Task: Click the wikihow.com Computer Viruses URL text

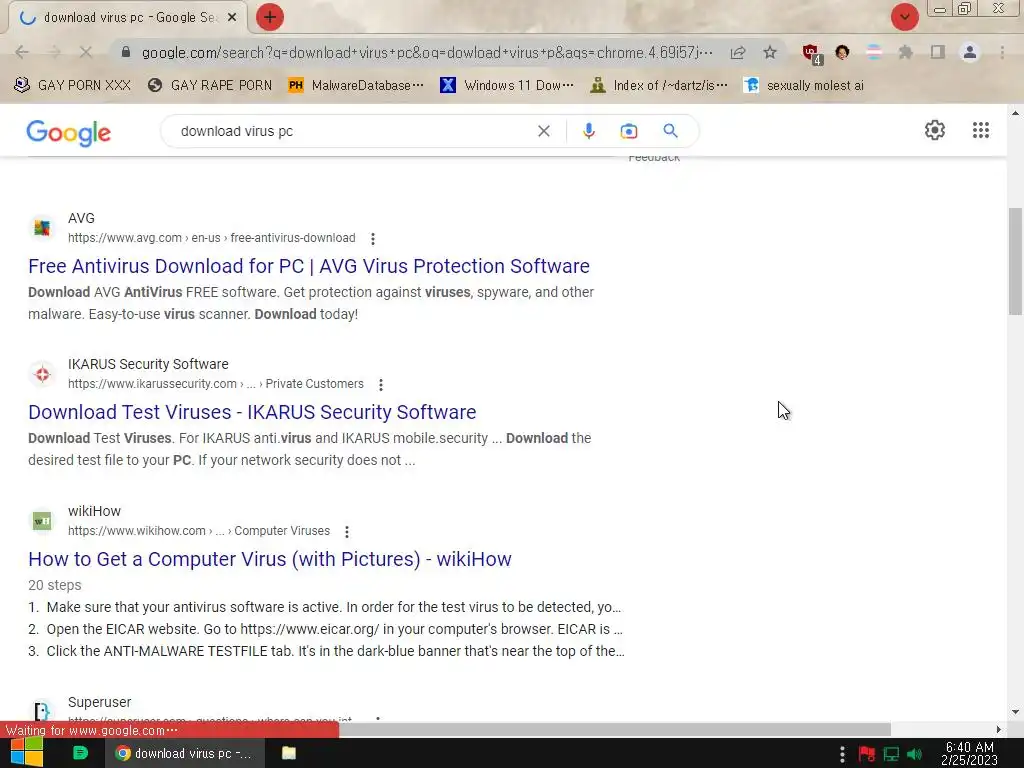Action: click(x=199, y=531)
